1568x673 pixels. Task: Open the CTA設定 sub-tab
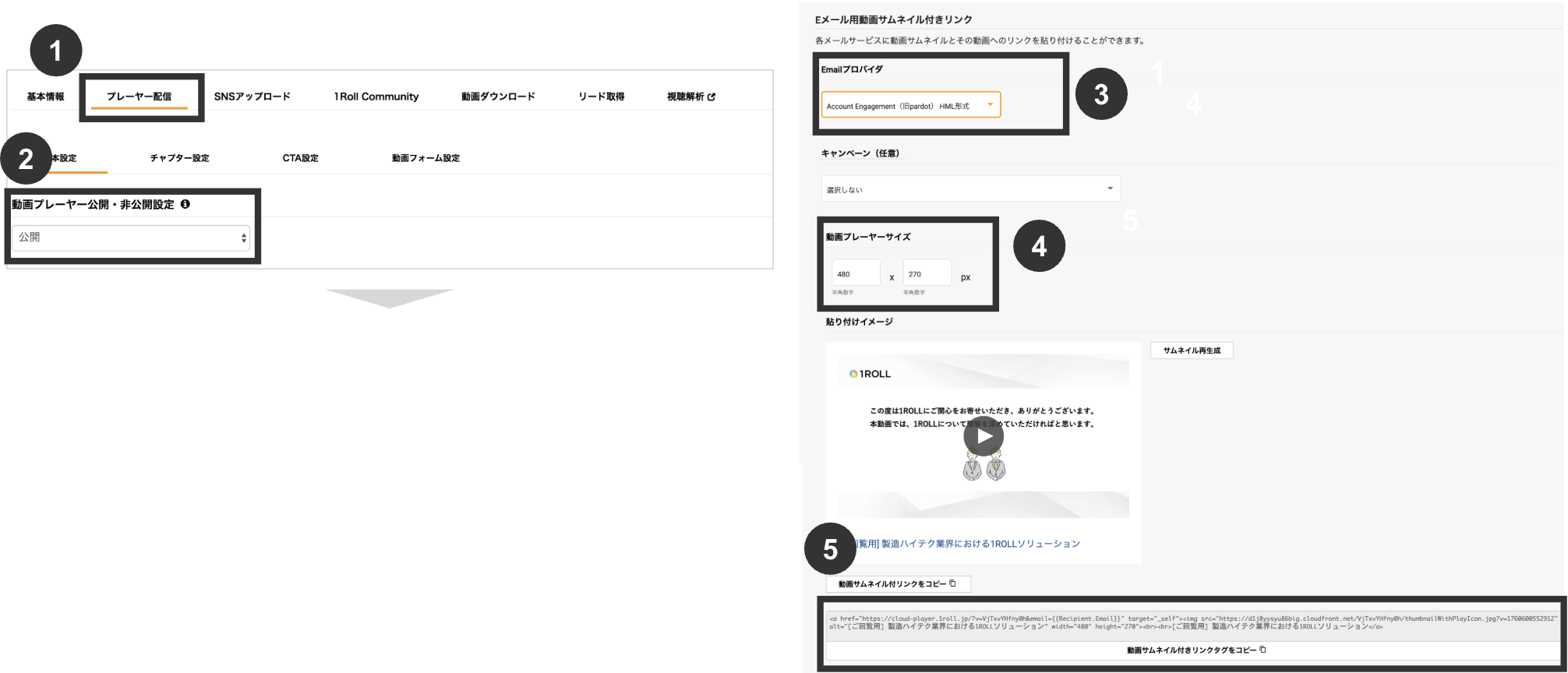click(x=300, y=158)
